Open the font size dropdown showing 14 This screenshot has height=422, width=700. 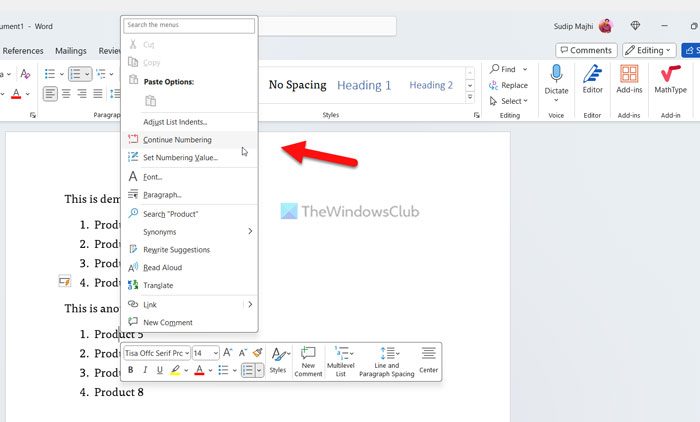216,353
